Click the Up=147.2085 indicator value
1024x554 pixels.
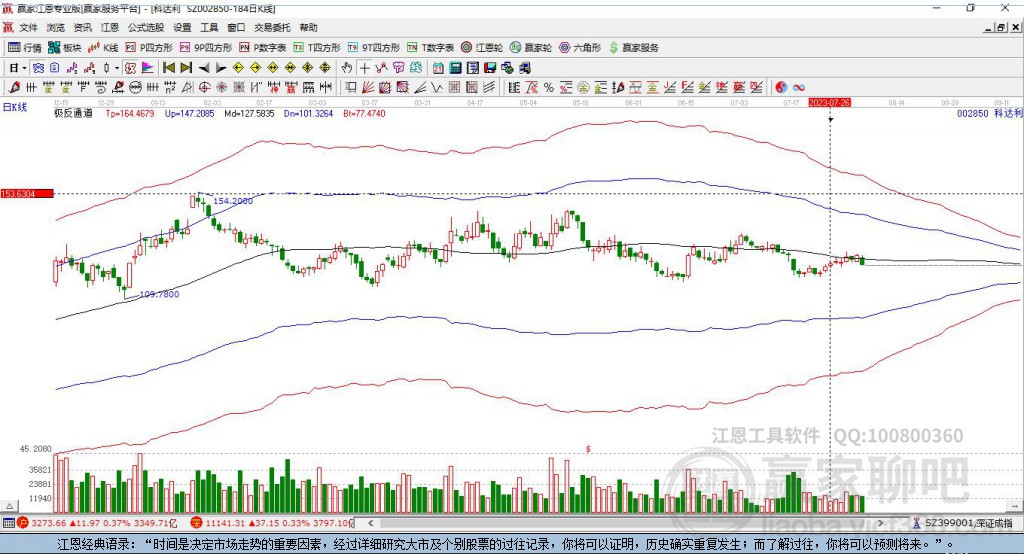[x=189, y=113]
